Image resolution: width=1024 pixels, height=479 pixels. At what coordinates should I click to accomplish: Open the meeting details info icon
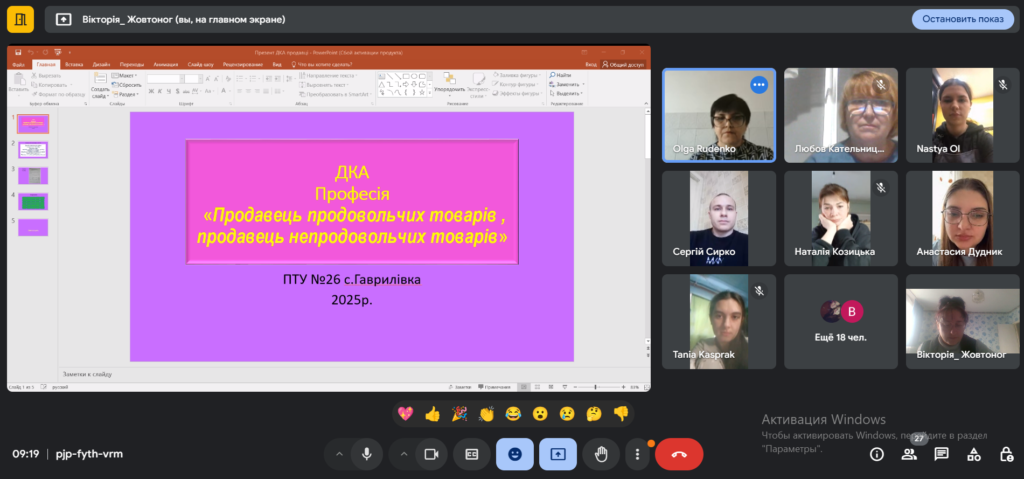877,454
